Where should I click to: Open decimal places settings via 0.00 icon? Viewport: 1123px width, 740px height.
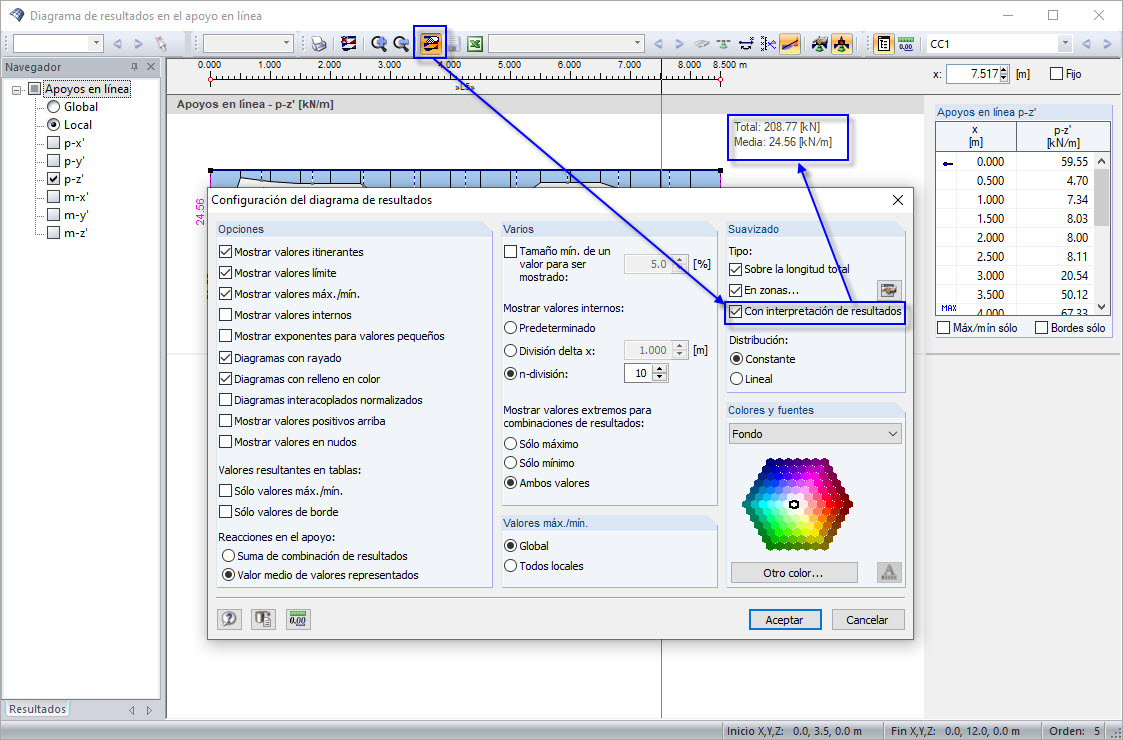(297, 619)
